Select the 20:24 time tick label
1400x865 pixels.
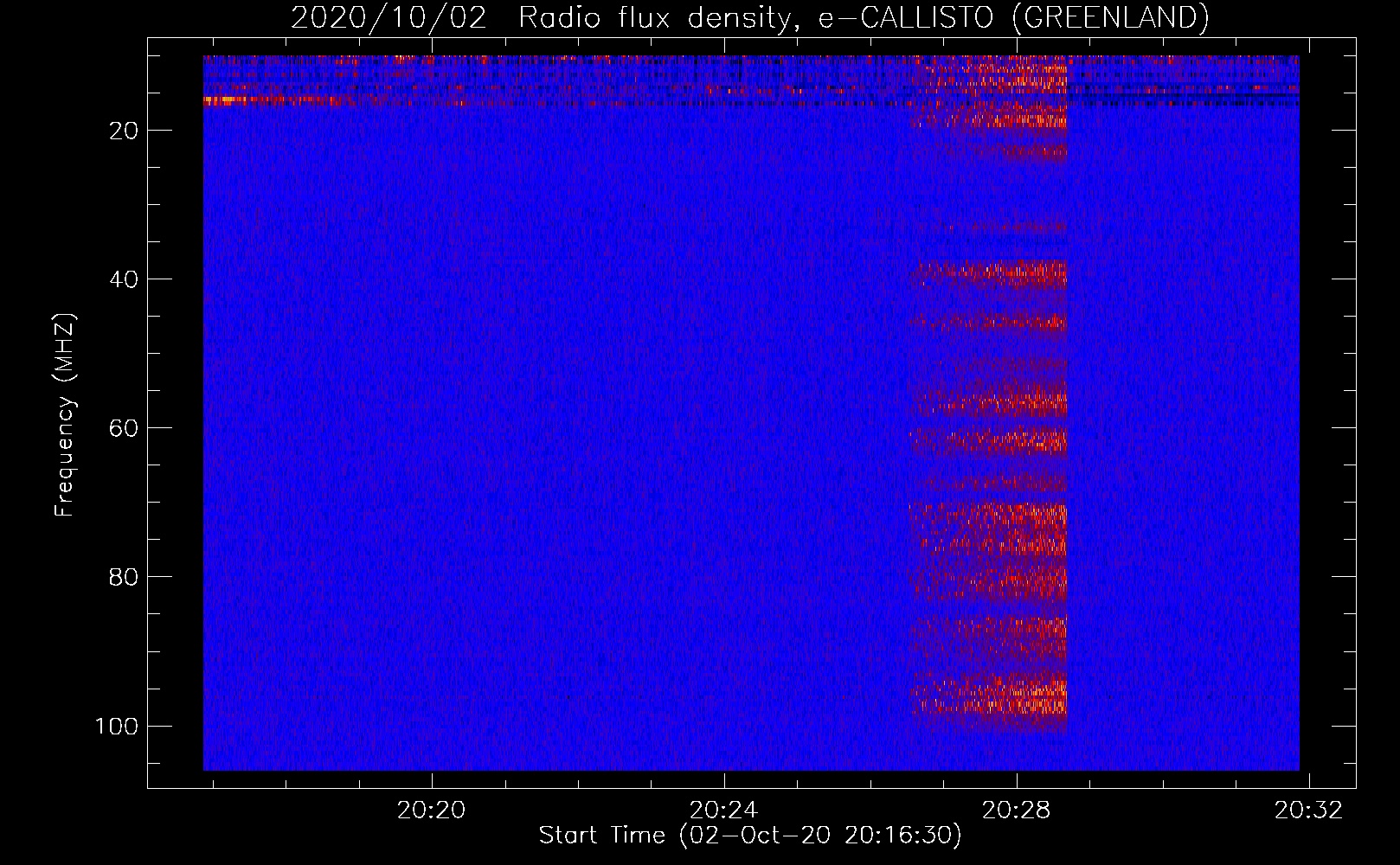[723, 810]
